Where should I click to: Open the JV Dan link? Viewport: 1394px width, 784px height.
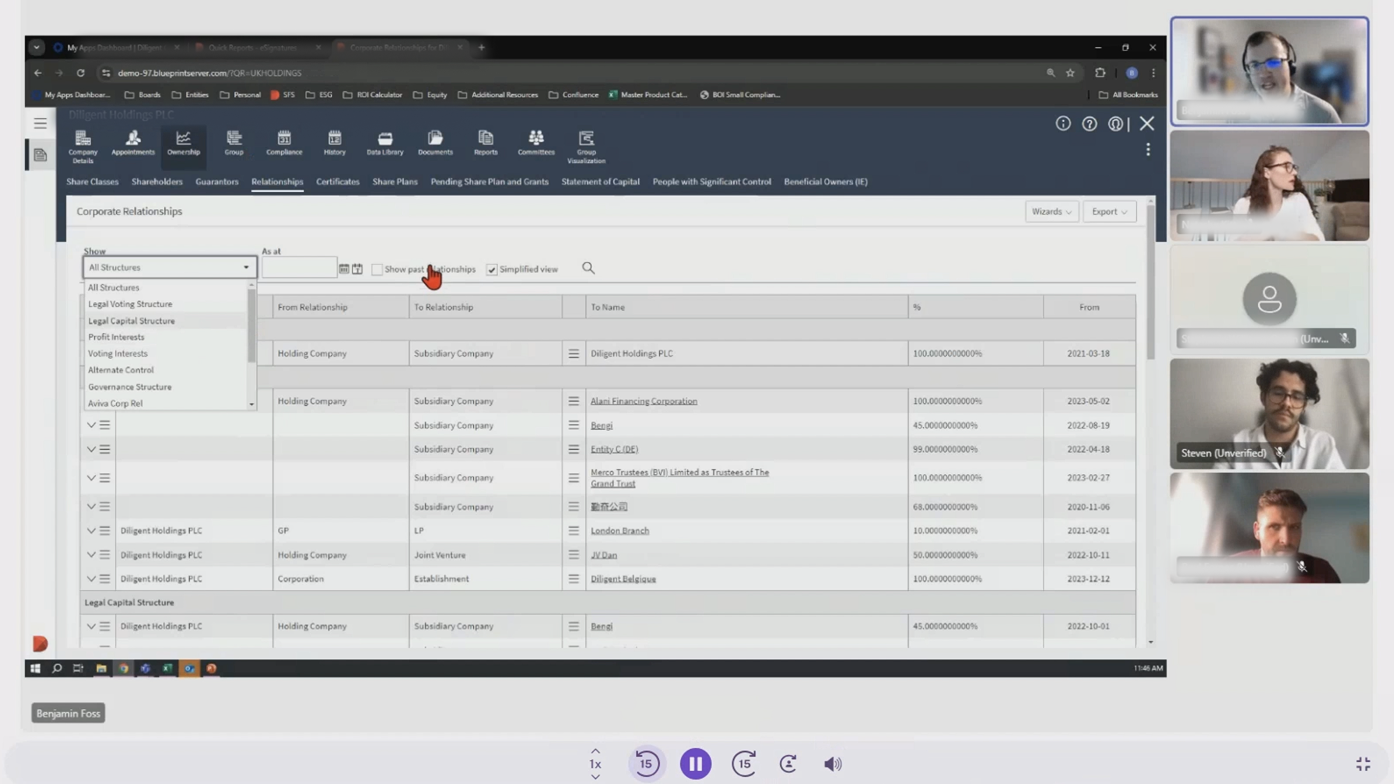604,555
